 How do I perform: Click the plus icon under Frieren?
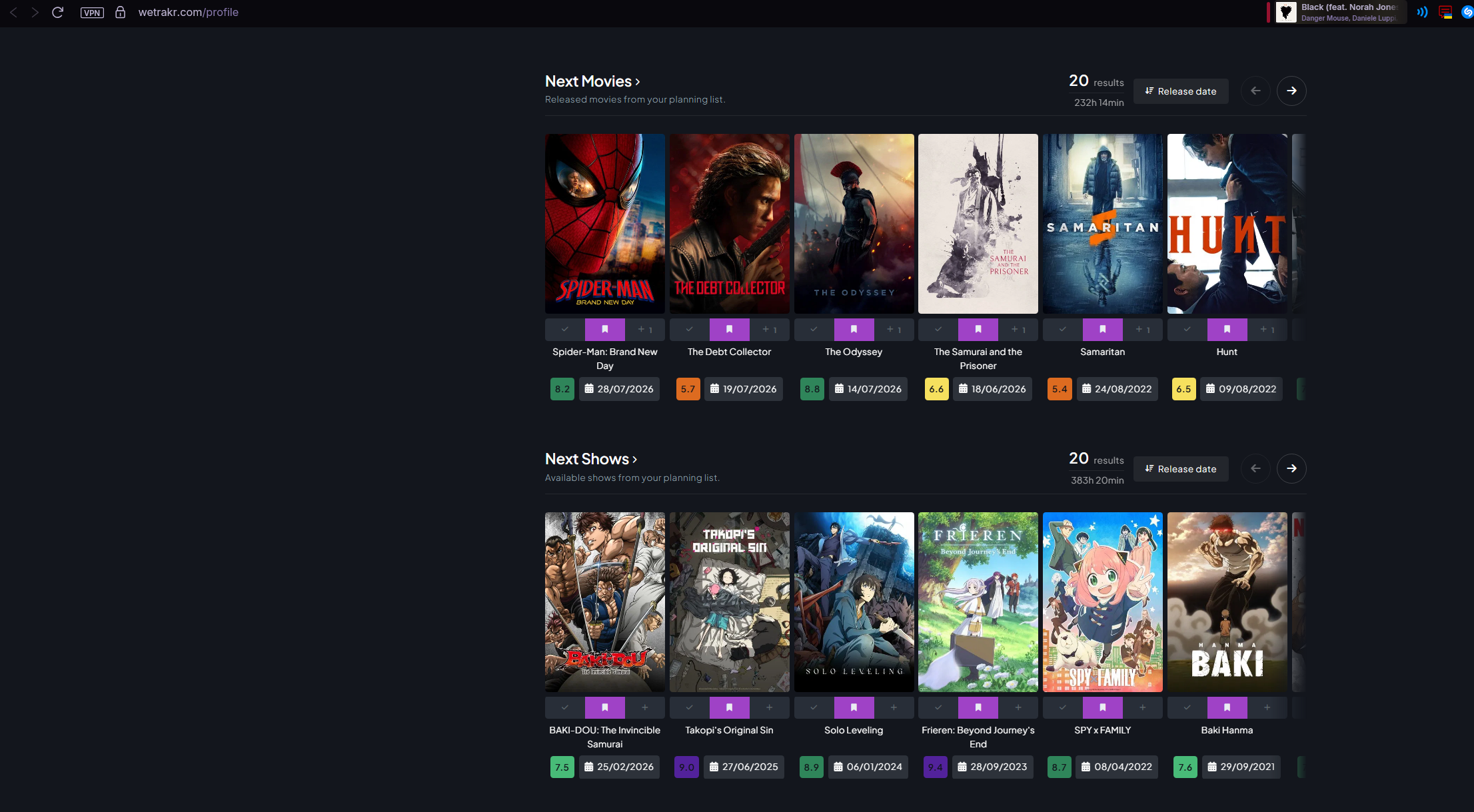tap(1018, 707)
